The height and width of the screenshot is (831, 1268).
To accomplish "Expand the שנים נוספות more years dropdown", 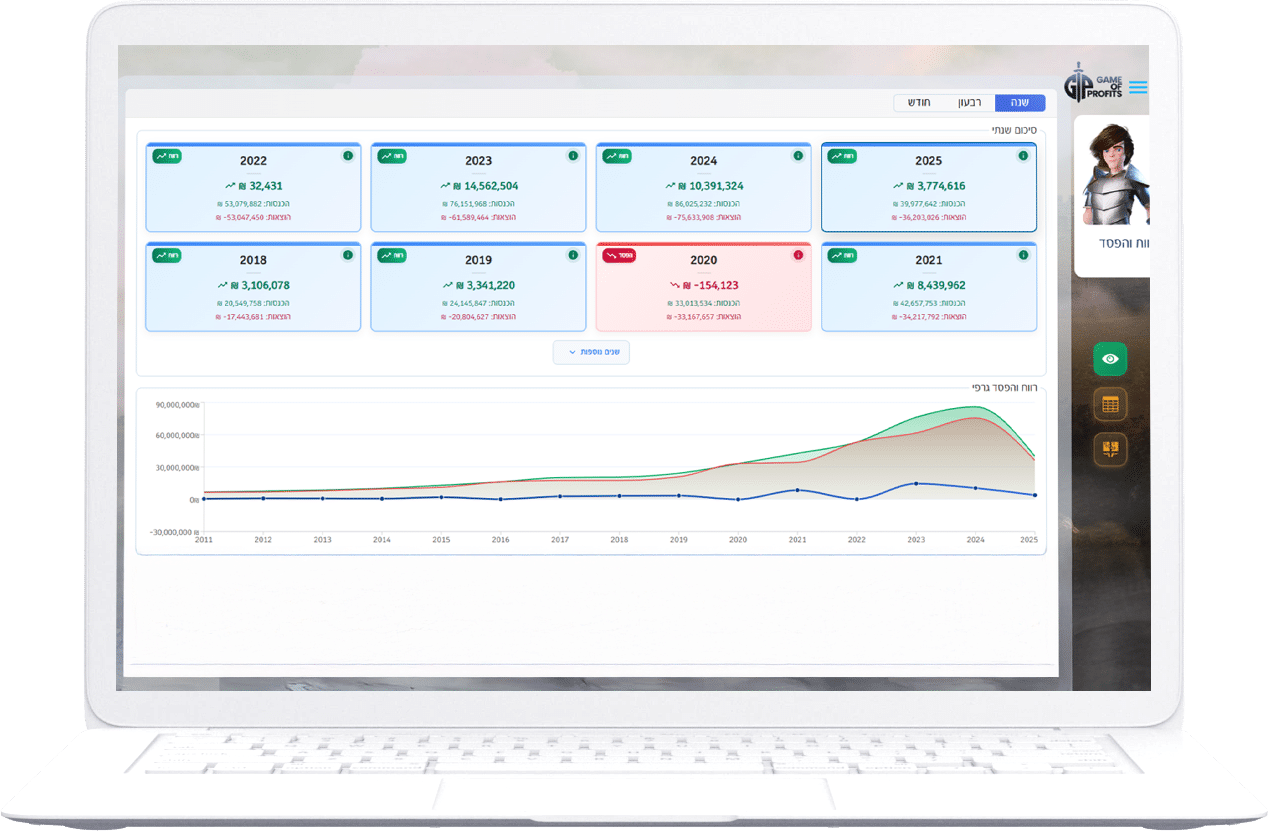I will (591, 352).
